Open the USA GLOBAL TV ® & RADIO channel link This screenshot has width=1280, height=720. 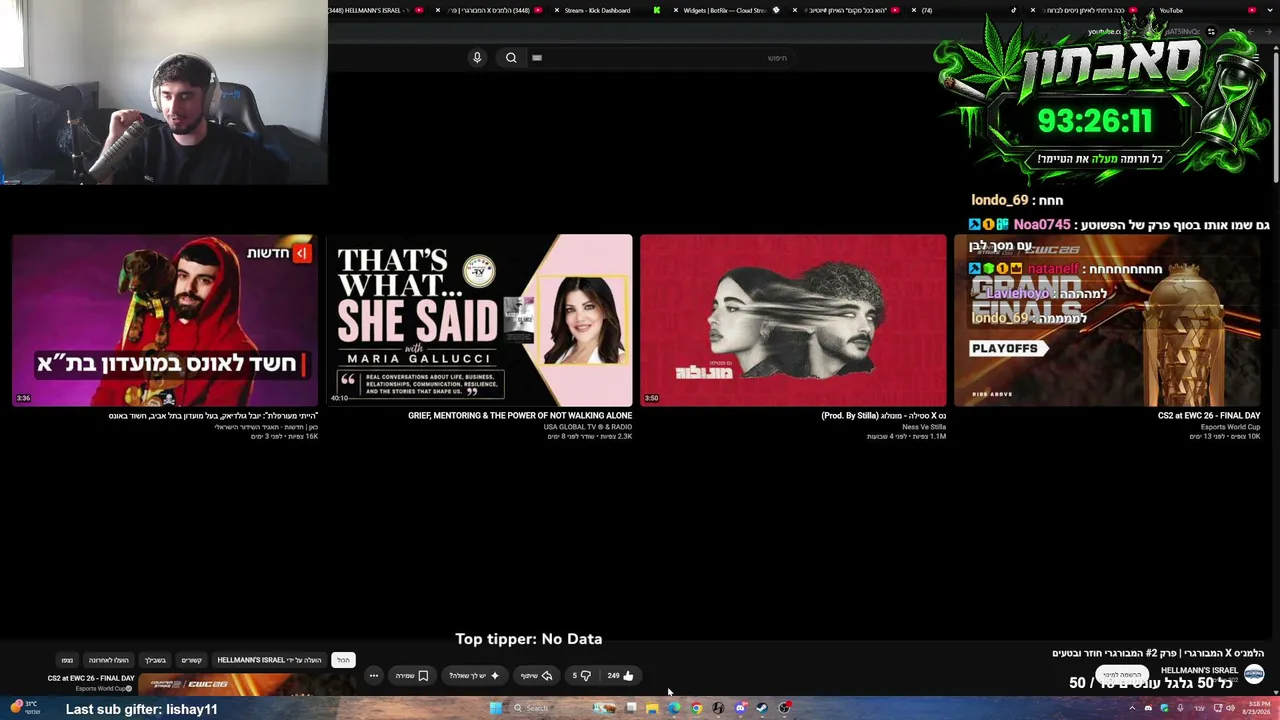[x=588, y=427]
